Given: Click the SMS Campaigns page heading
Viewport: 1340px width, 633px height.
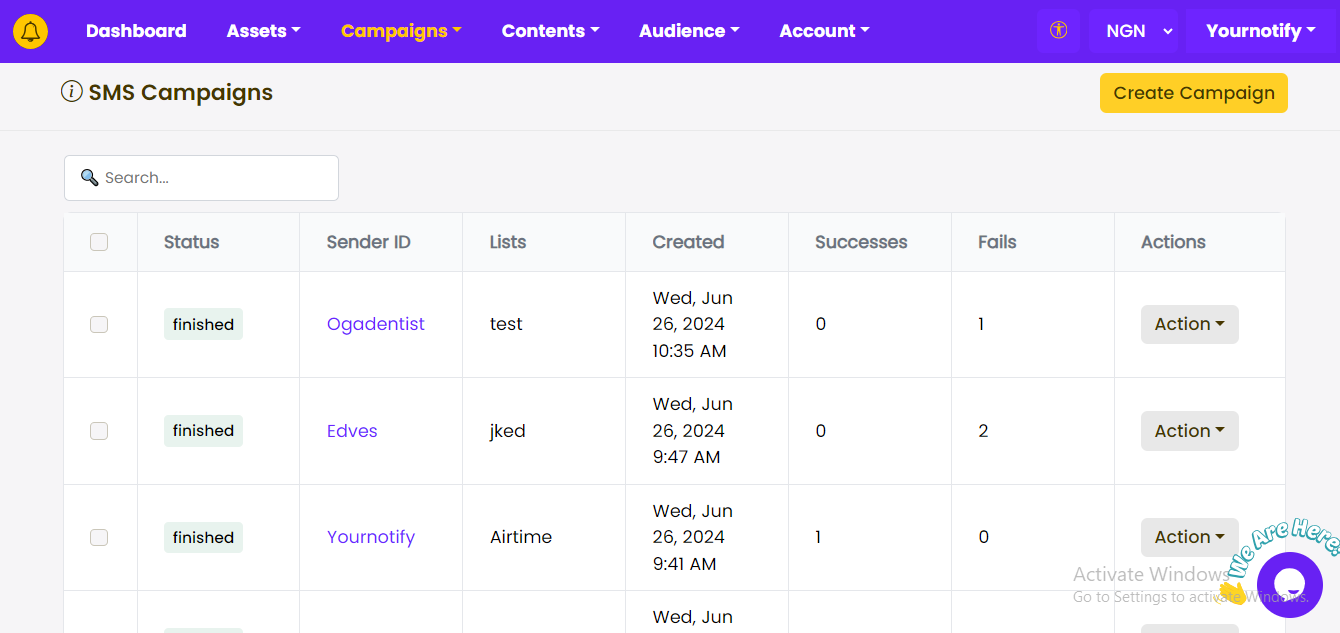Looking at the screenshot, I should pos(181,92).
